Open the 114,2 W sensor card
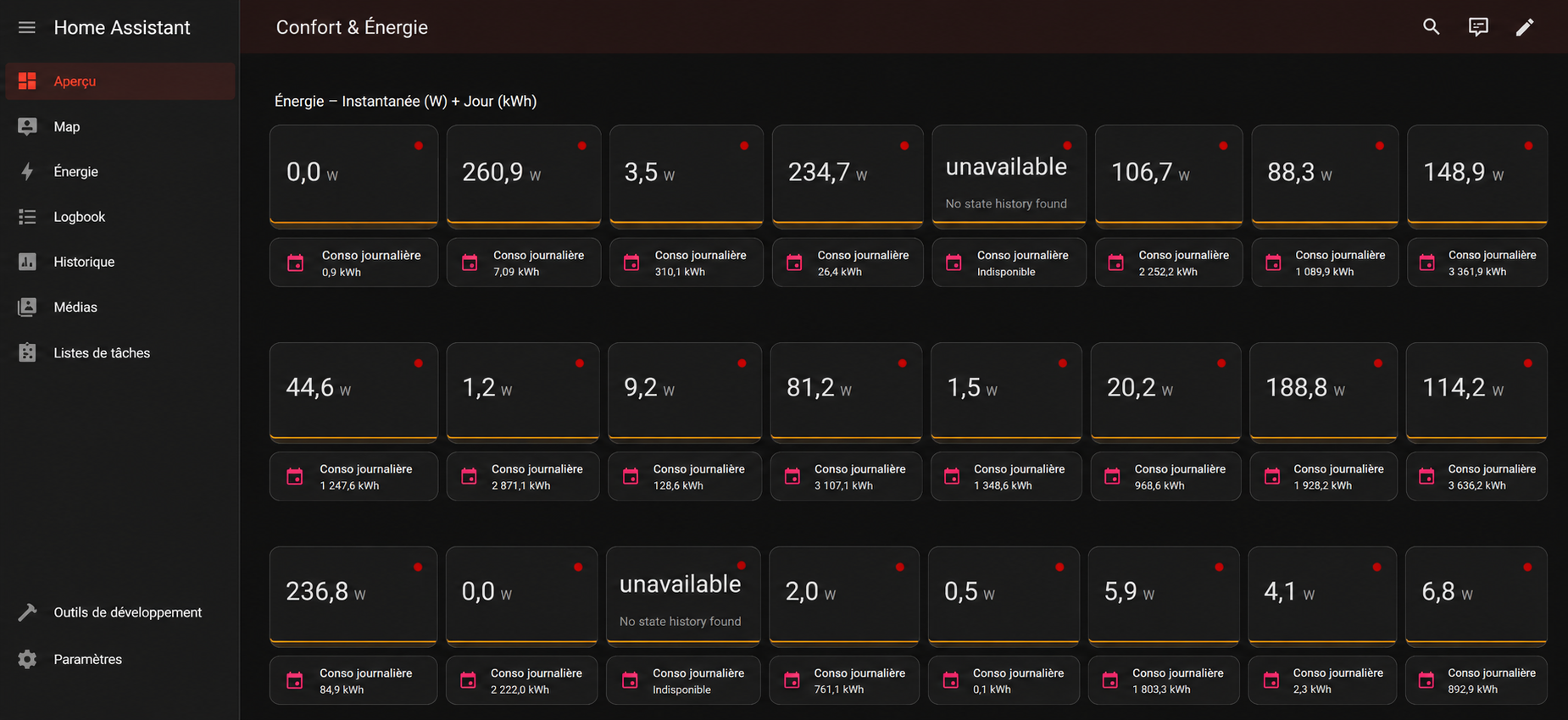 click(x=1476, y=392)
